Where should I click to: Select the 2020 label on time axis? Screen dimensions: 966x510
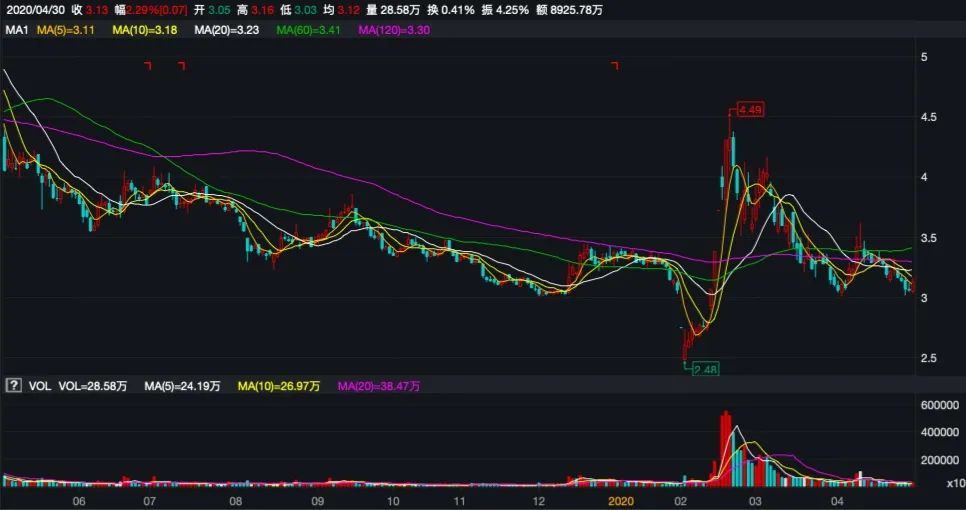[621, 499]
